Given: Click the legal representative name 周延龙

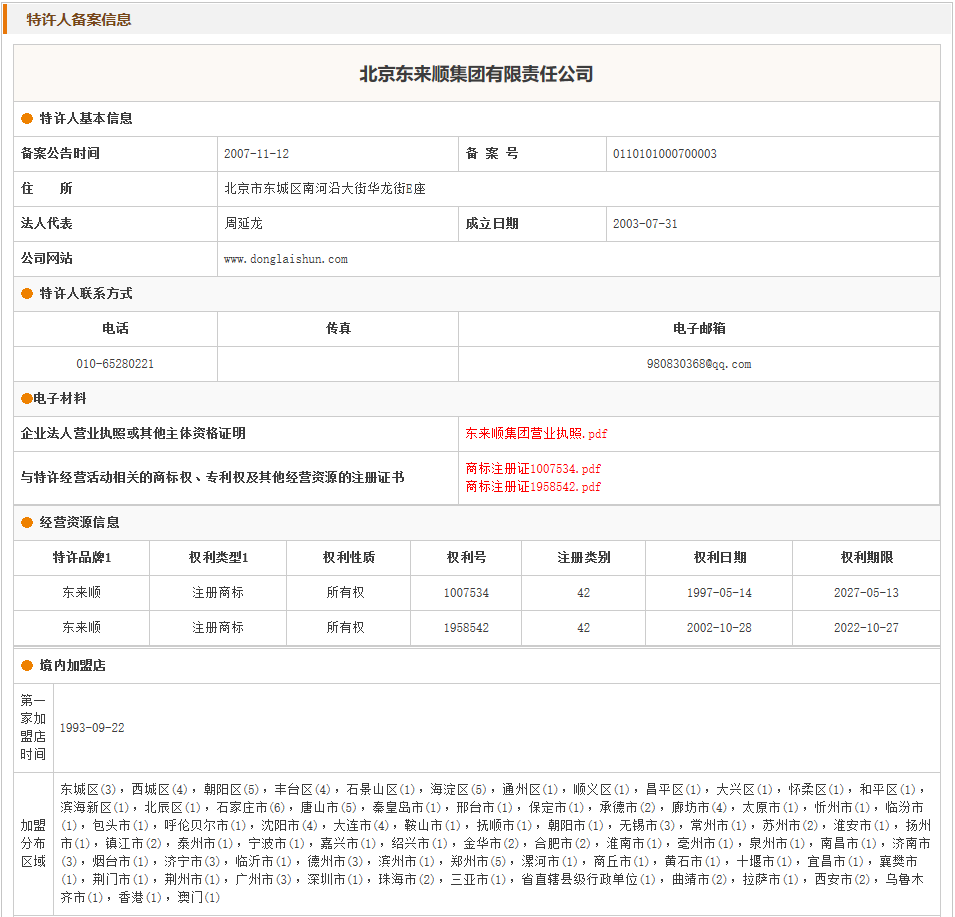Looking at the screenshot, I should pyautogui.click(x=243, y=224).
